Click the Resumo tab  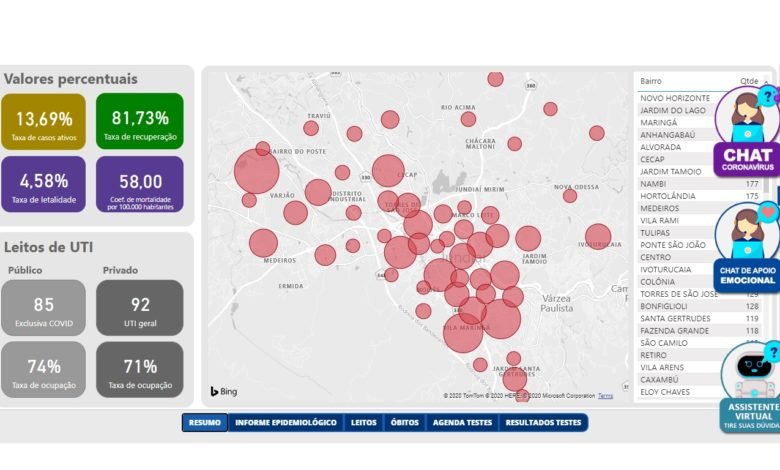(x=205, y=423)
